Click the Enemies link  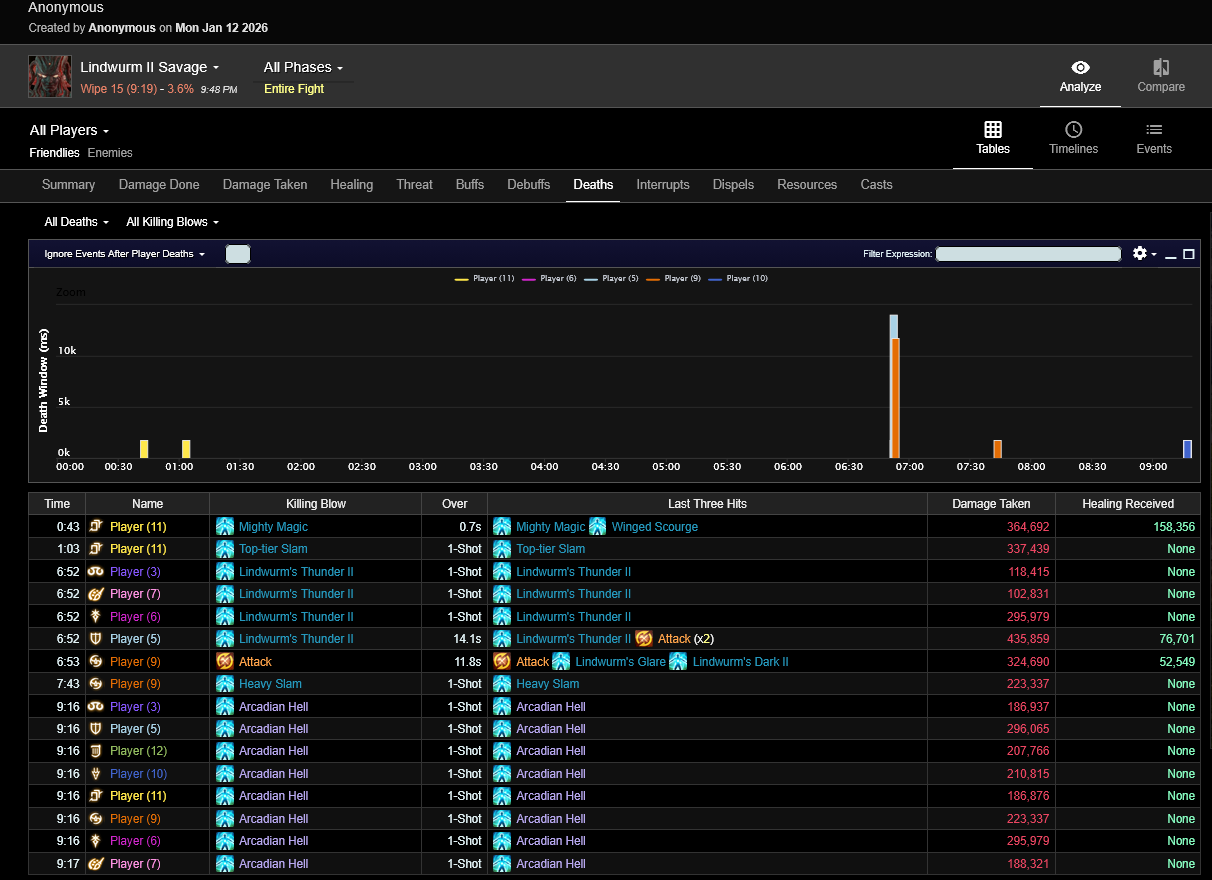[x=110, y=153]
